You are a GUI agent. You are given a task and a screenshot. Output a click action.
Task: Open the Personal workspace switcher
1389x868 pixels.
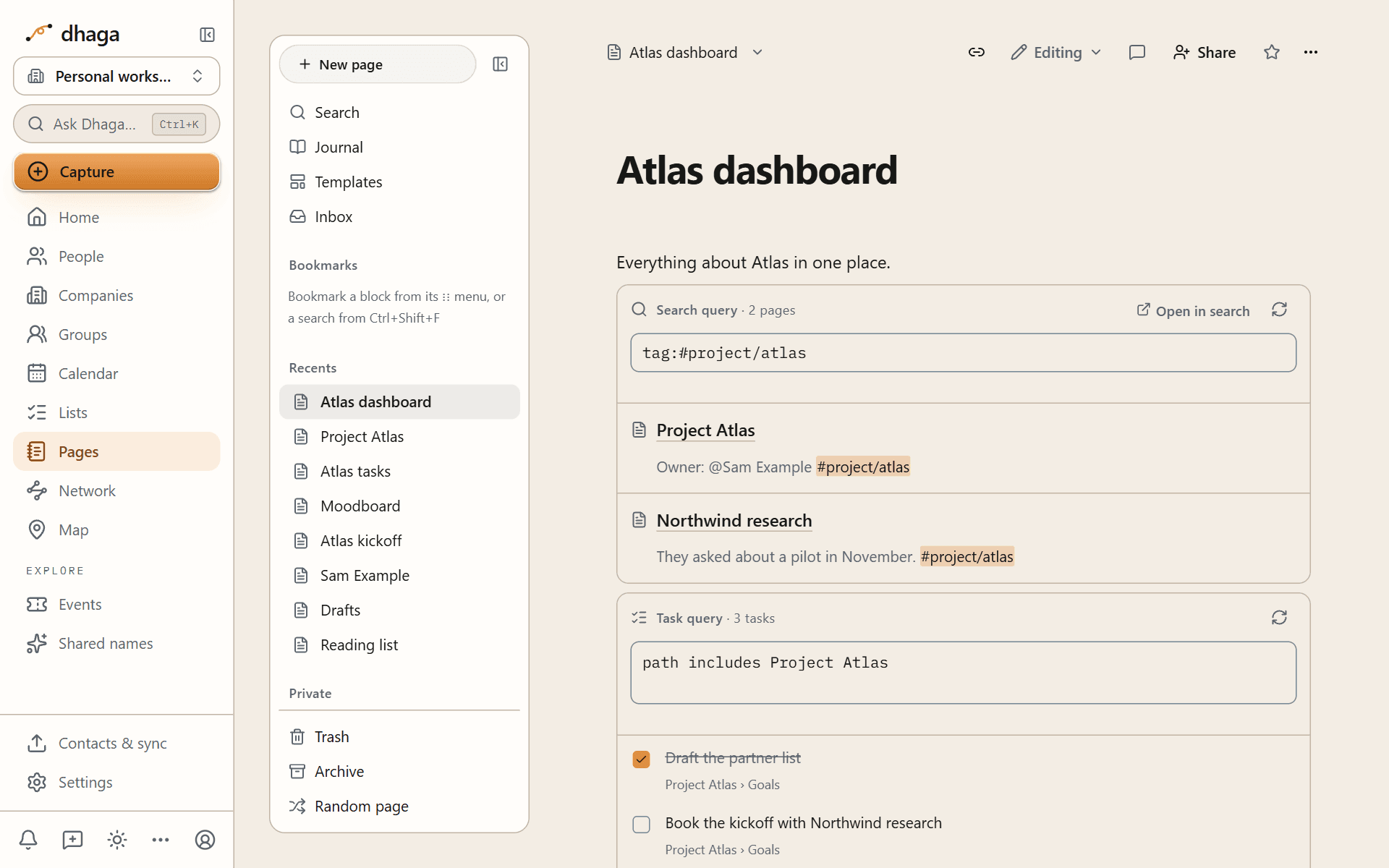click(x=116, y=76)
